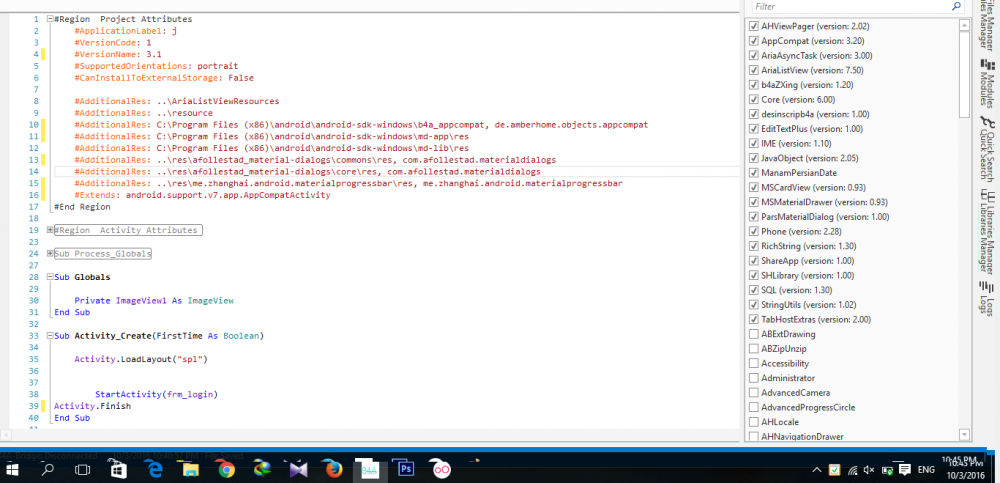Launch Firefox from the taskbar
Viewport: 1000px width, 483px height.
tap(334, 468)
